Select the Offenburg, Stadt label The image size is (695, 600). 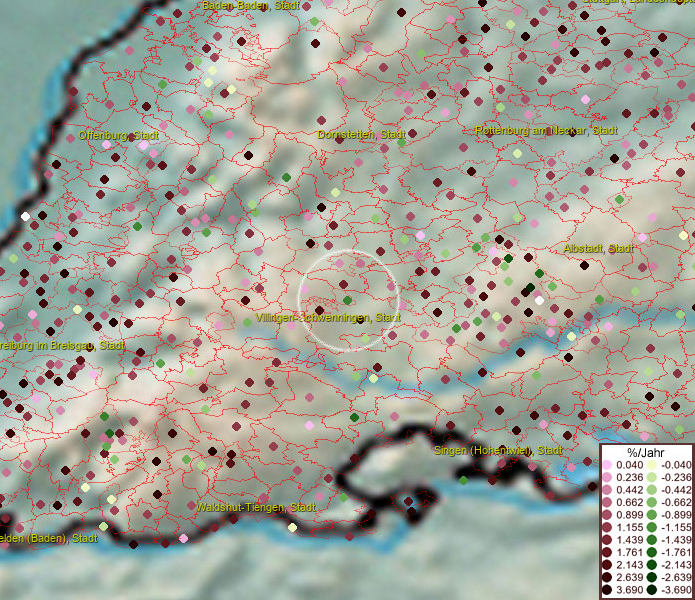pos(118,136)
